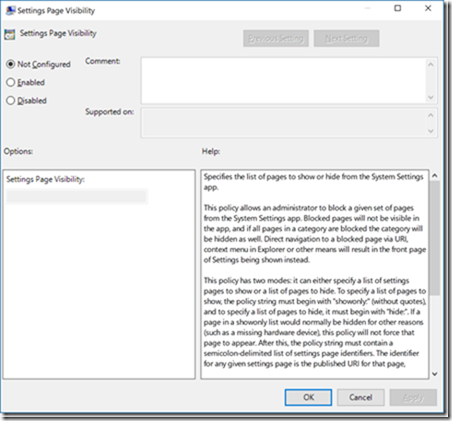The image size is (452, 421).
Task: Click the Comment: label
Action: (103, 61)
